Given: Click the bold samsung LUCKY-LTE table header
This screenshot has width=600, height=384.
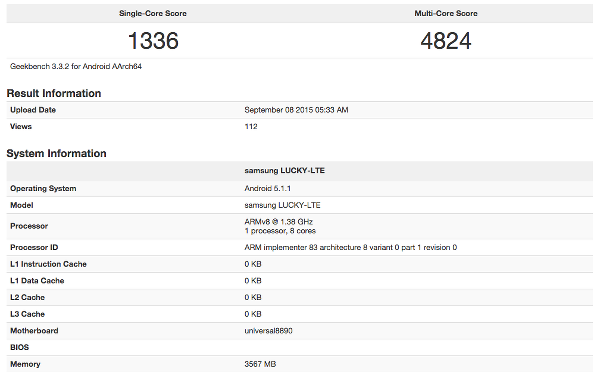Looking at the screenshot, I should [284, 171].
